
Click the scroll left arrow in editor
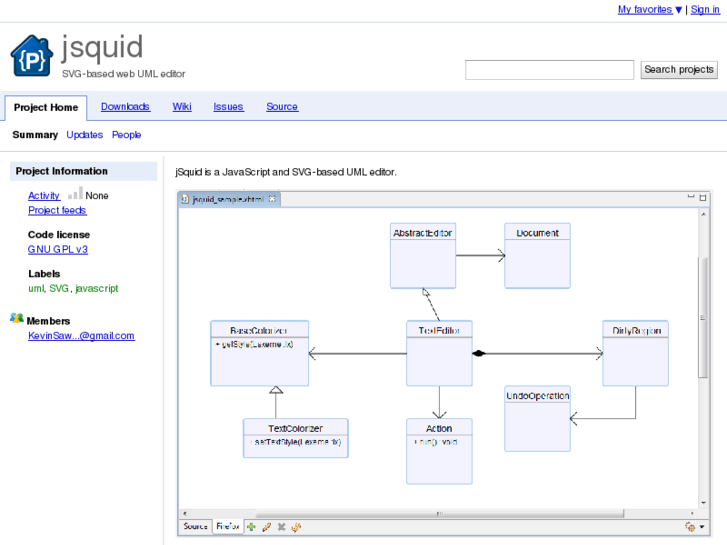tap(185, 513)
